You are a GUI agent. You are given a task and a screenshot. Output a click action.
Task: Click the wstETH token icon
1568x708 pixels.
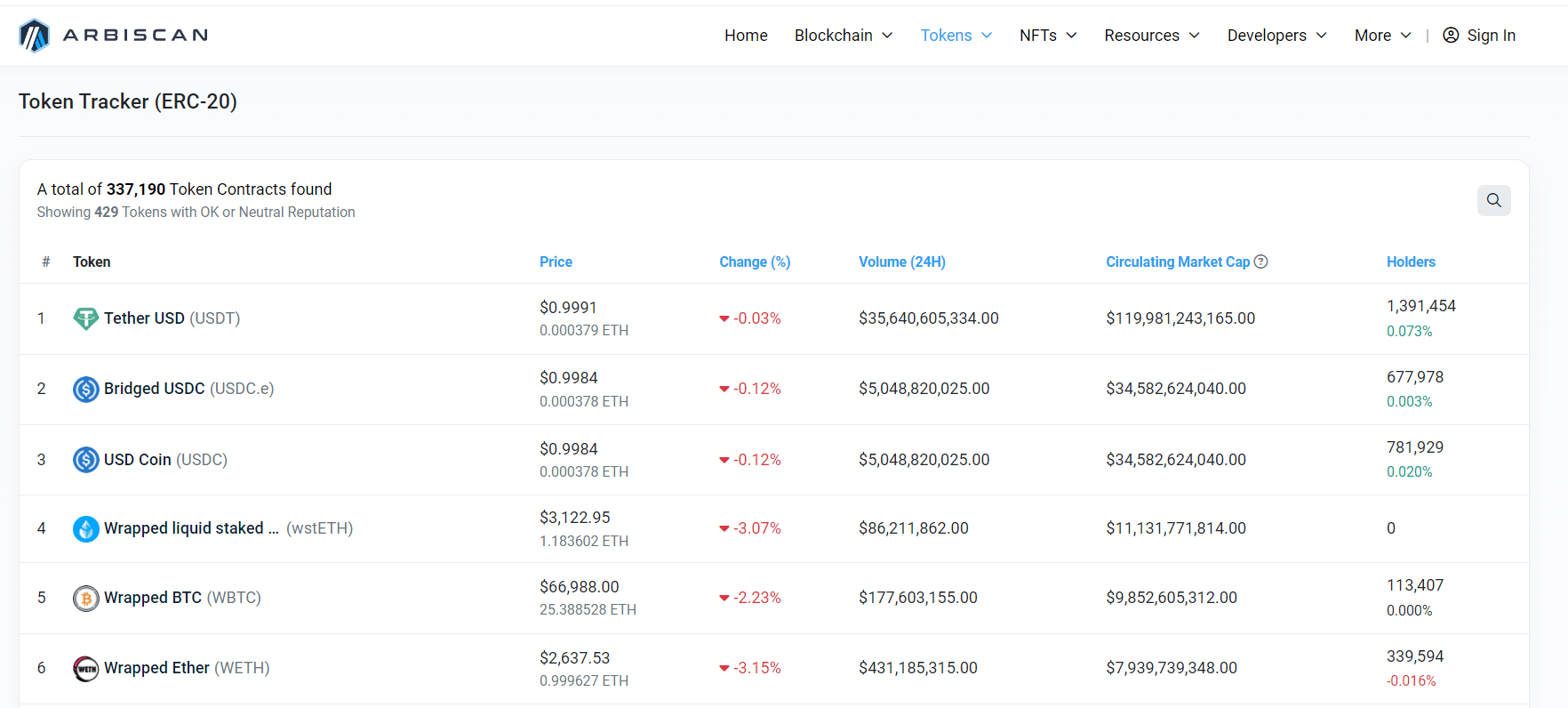click(x=85, y=528)
